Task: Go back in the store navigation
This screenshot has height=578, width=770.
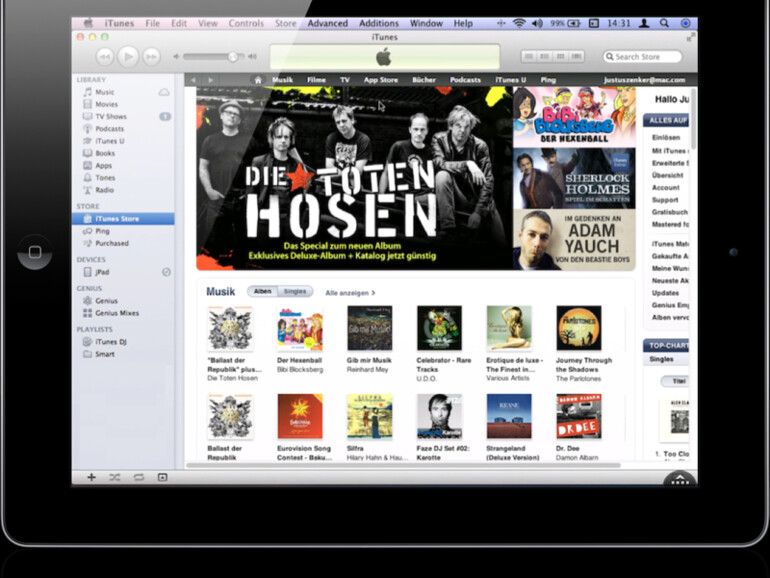Action: coord(193,80)
